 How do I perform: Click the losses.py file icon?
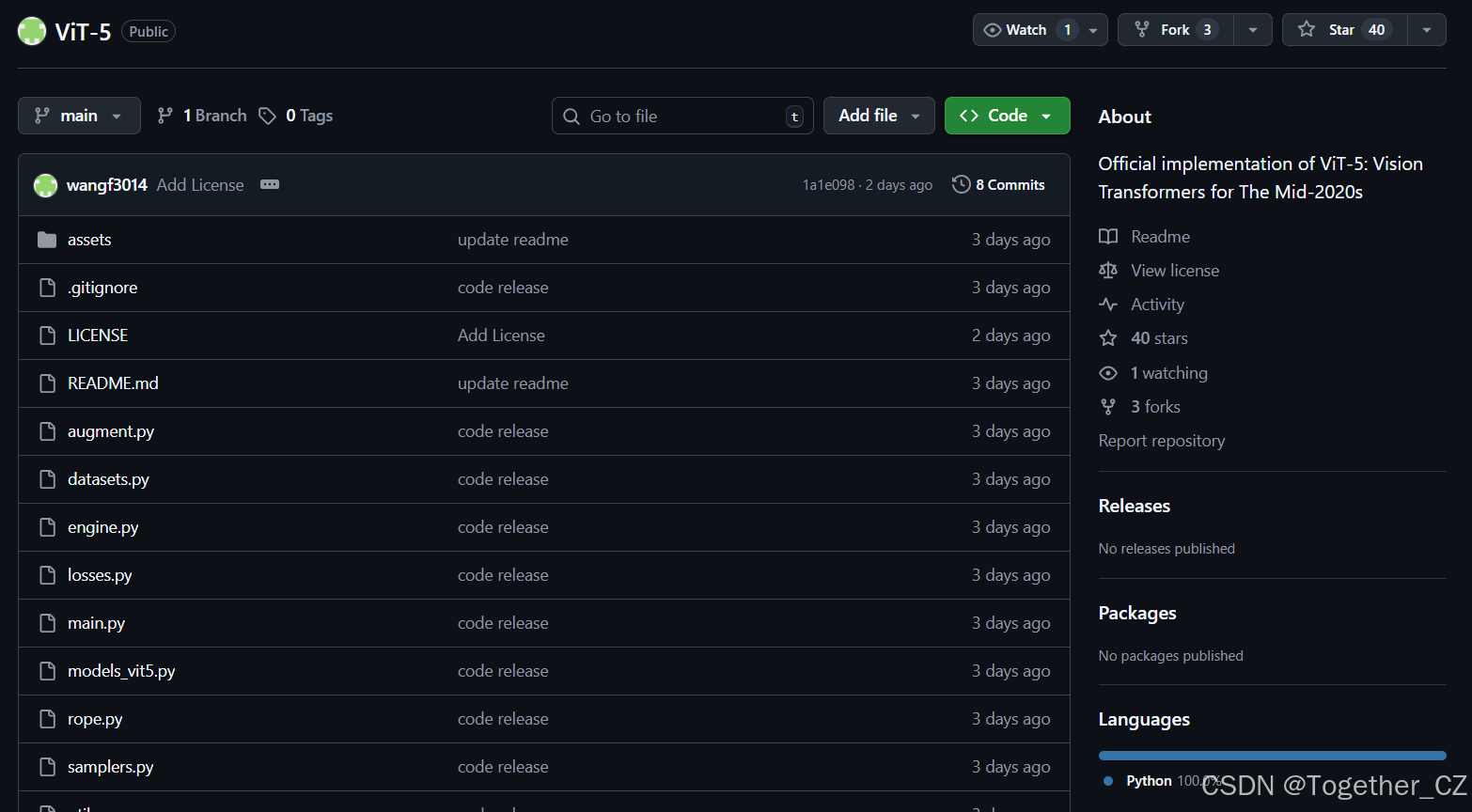coord(47,575)
